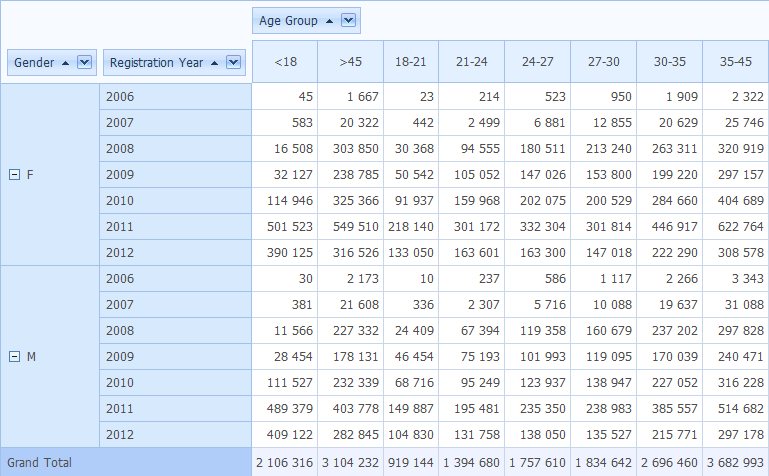Select the 2012 row header under F
This screenshot has width=769, height=476.
coord(176,252)
